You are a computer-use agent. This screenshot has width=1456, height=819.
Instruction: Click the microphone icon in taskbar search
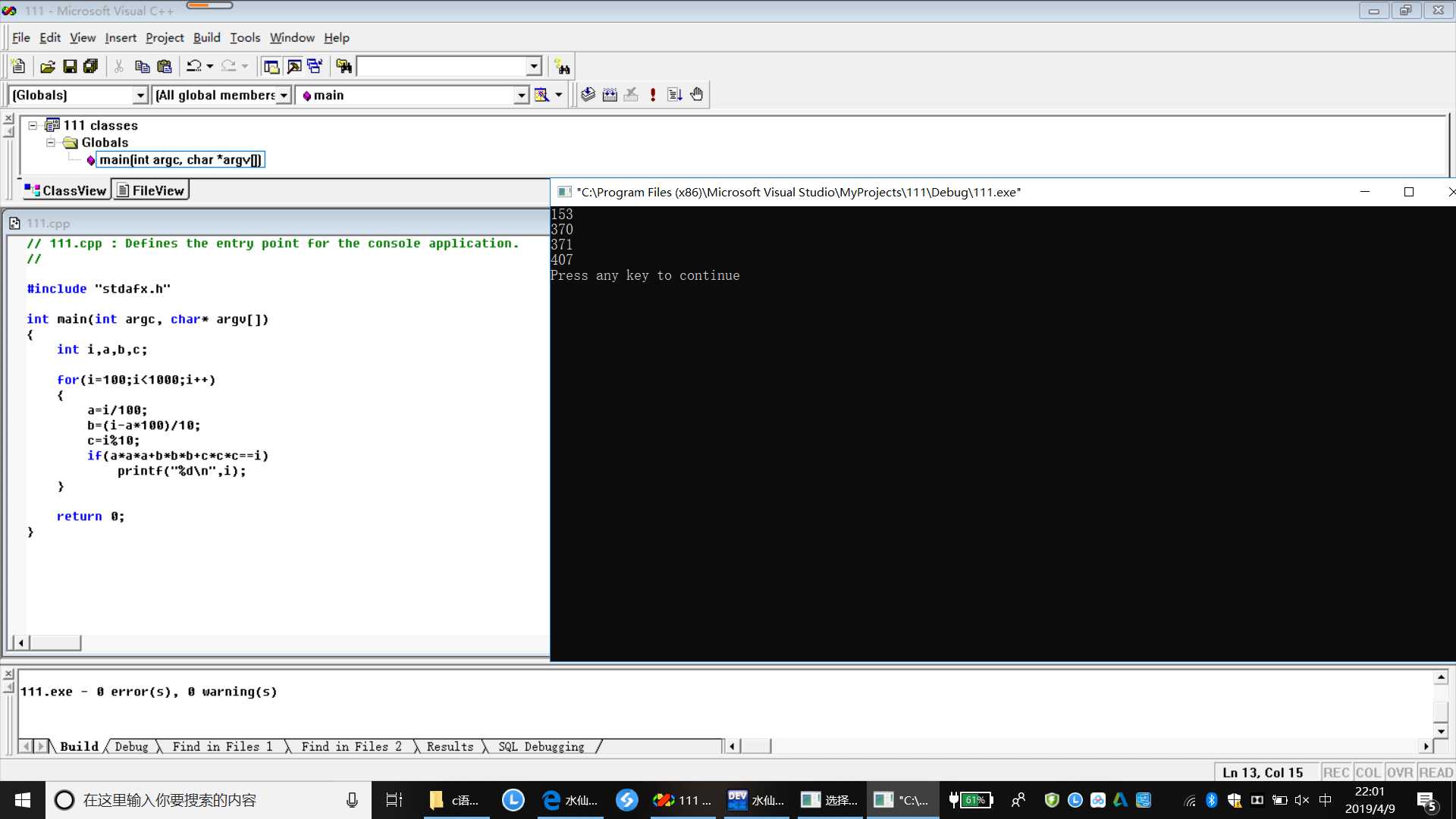[352, 800]
